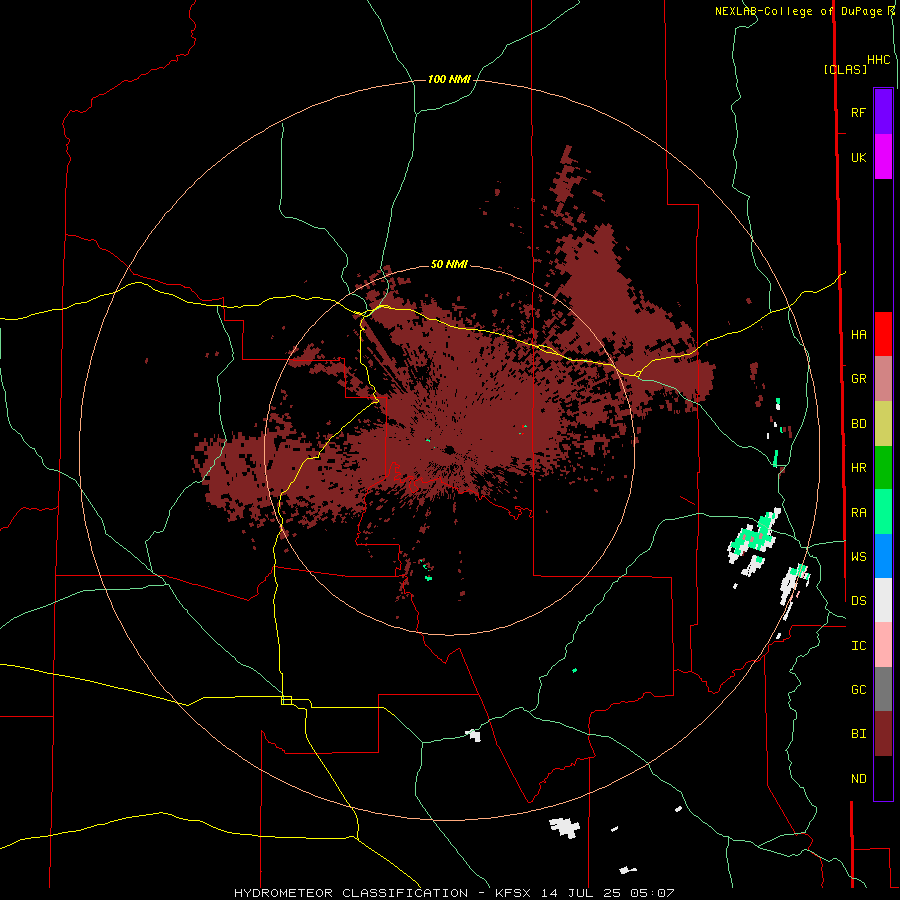The width and height of the screenshot is (900, 900).
Task: Click the '[CLAS]' legend heading
Action: [845, 69]
